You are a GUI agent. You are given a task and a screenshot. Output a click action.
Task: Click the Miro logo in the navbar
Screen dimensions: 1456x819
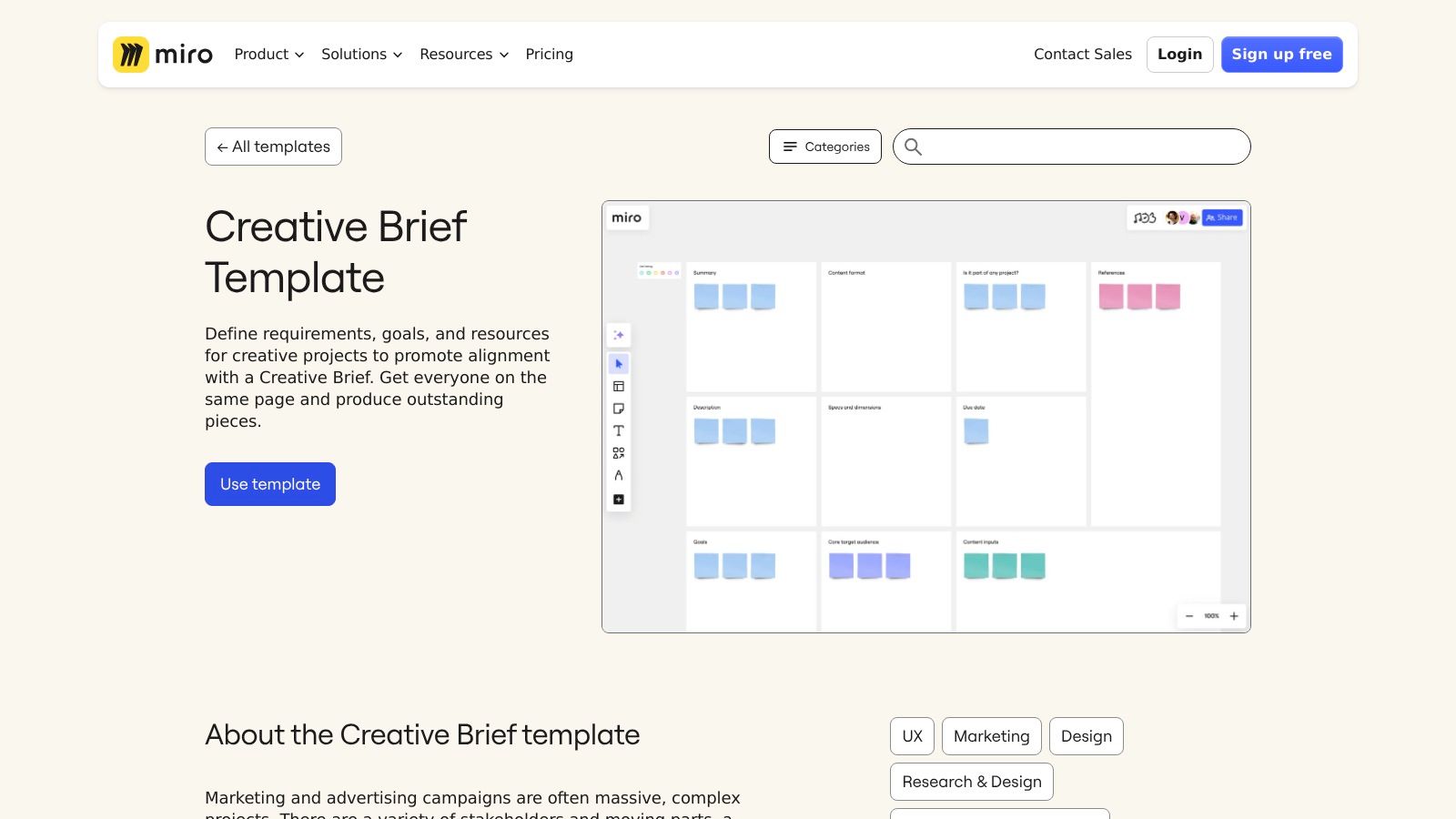click(163, 55)
